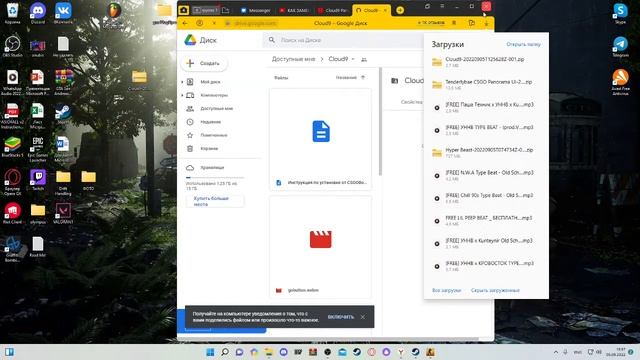Screen dimensions: 640x360
Task: Open the Epic Games Launcher desktop shortcut
Action: pos(38,149)
